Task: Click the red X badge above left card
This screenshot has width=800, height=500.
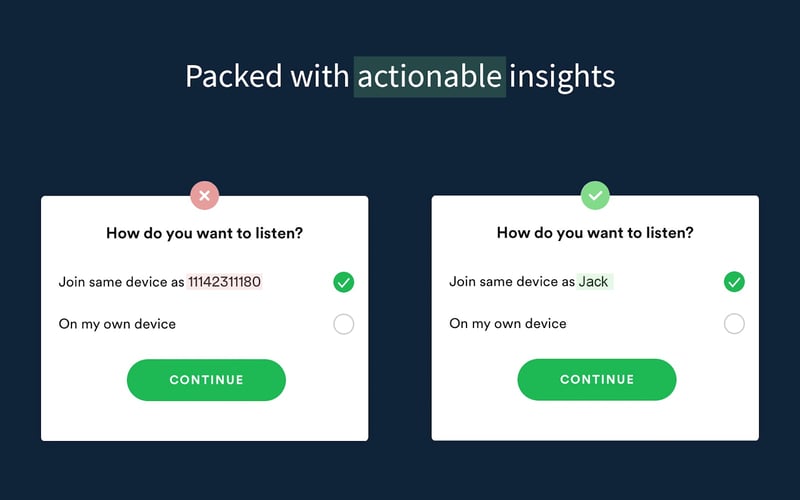Action: pyautogui.click(x=204, y=195)
